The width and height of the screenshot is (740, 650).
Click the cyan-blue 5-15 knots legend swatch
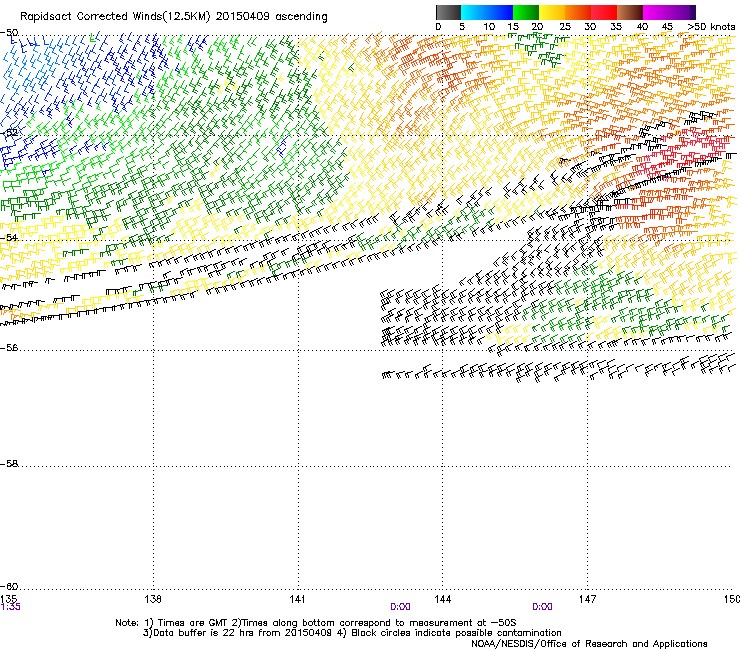point(487,12)
